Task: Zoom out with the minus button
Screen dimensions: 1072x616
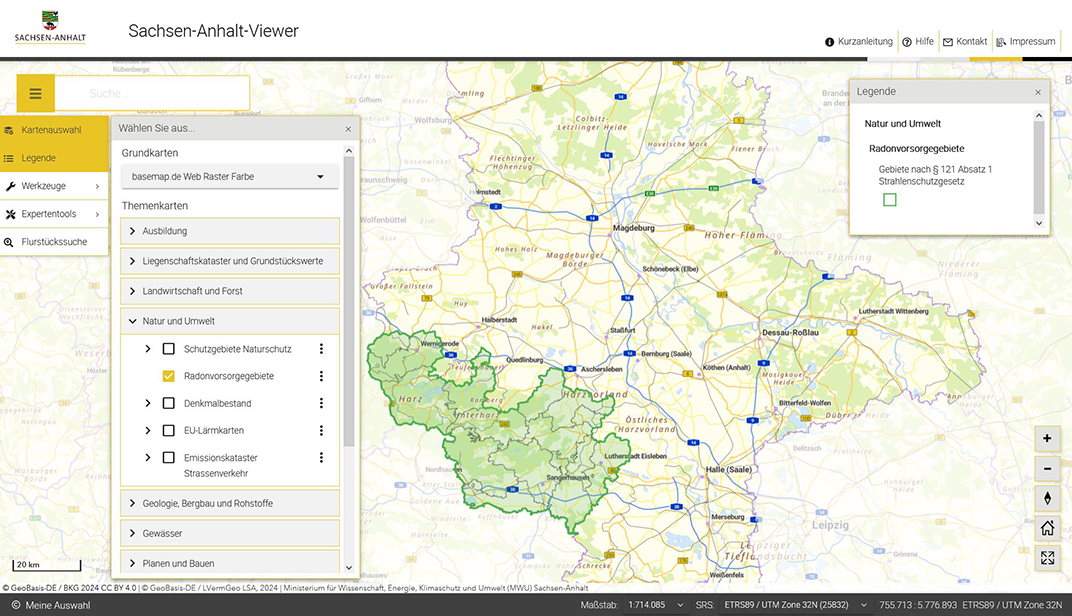Action: coord(1047,468)
